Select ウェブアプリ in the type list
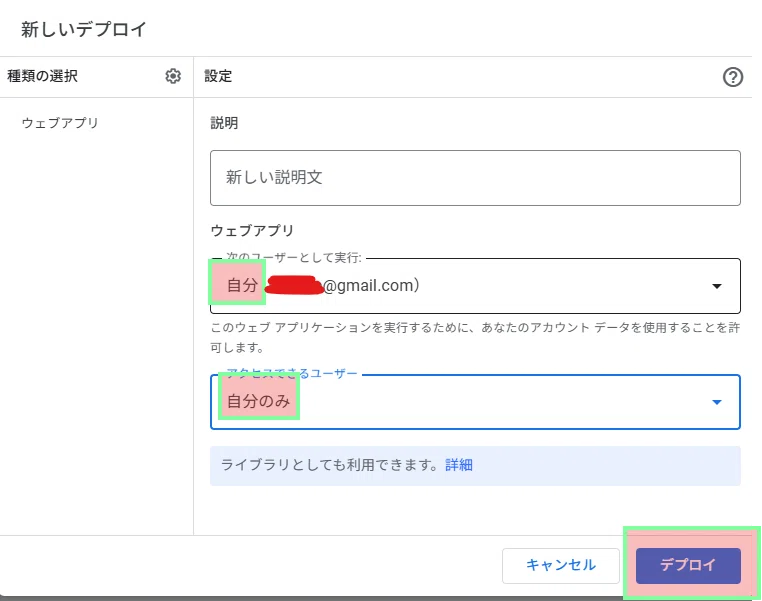Screen dimensions: 762x601 (x=60, y=123)
